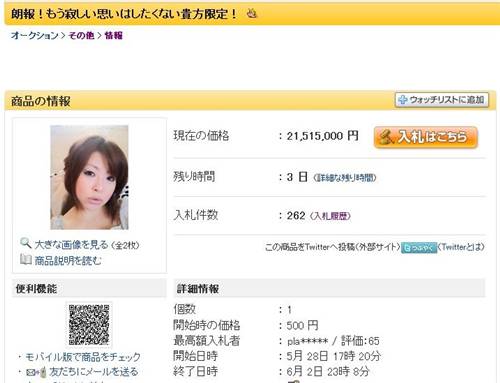The height and width of the screenshot is (383, 500).
Task: Select the bid count 262
Action: point(296,216)
